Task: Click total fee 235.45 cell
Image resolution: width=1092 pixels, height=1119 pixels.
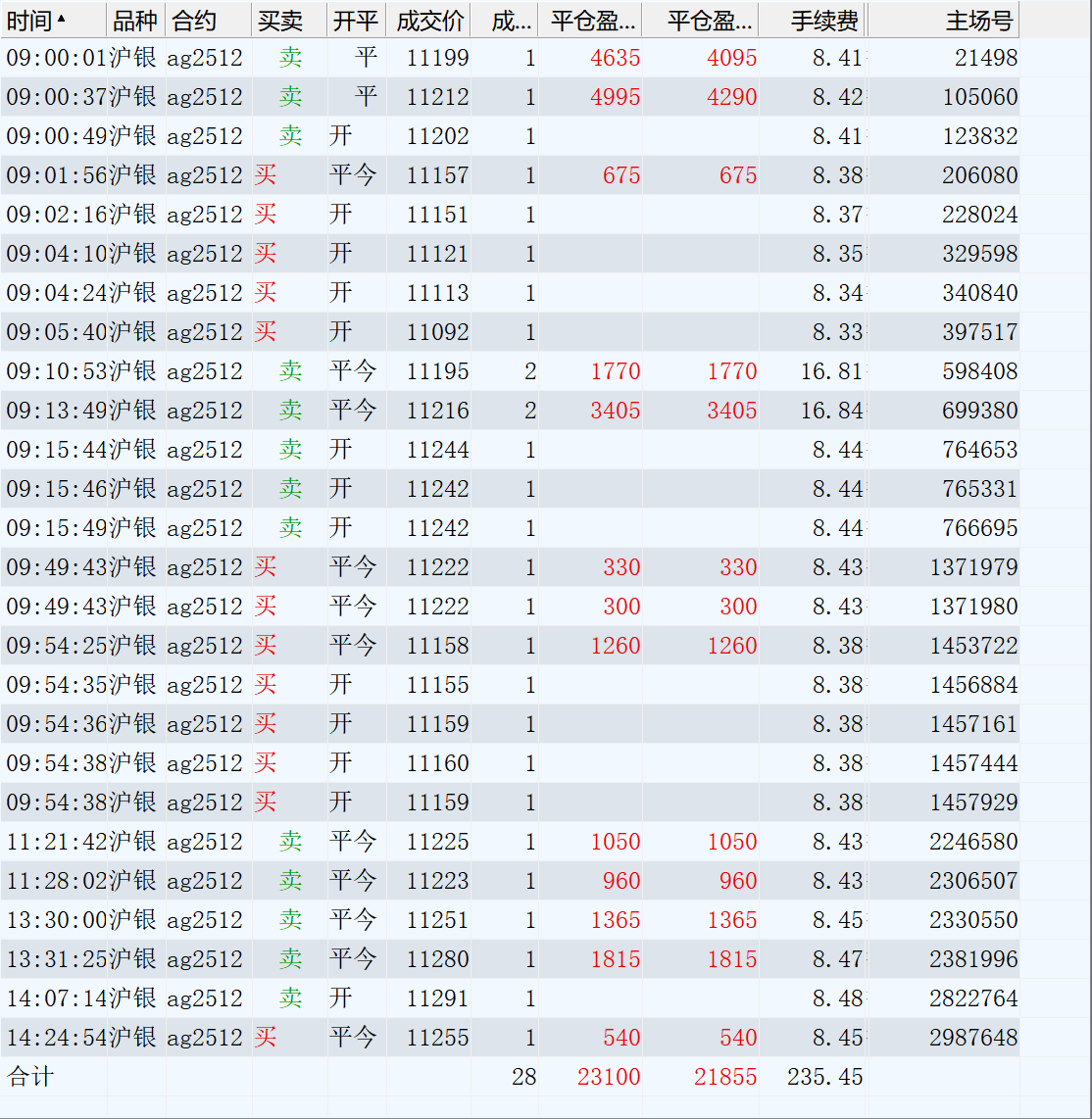Action: pyautogui.click(x=825, y=1076)
